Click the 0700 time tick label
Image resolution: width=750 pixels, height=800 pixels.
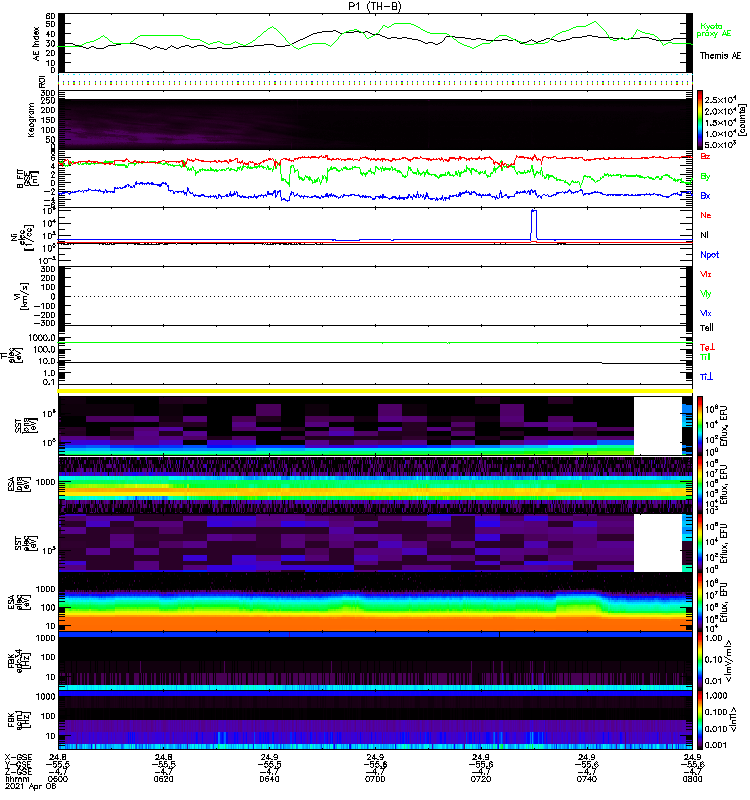[x=375, y=779]
